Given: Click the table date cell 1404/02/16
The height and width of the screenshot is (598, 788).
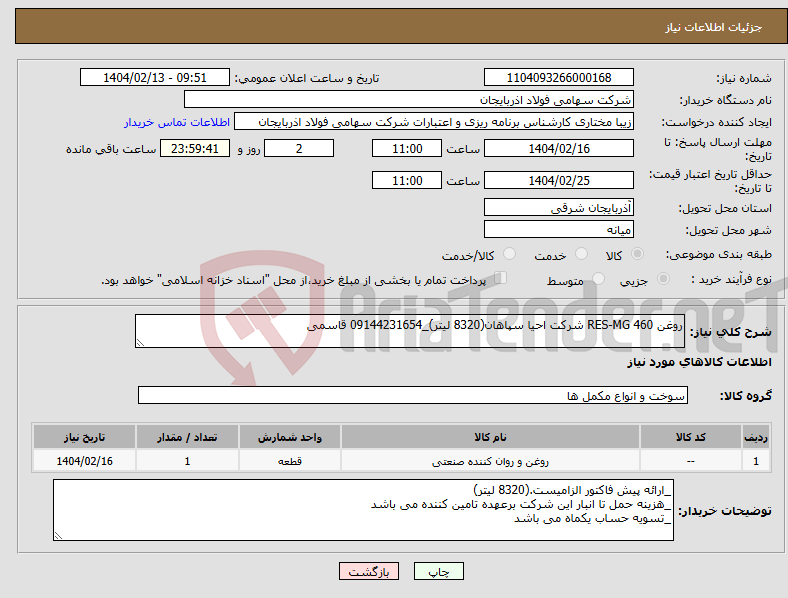Looking at the screenshot, I should [84, 461].
